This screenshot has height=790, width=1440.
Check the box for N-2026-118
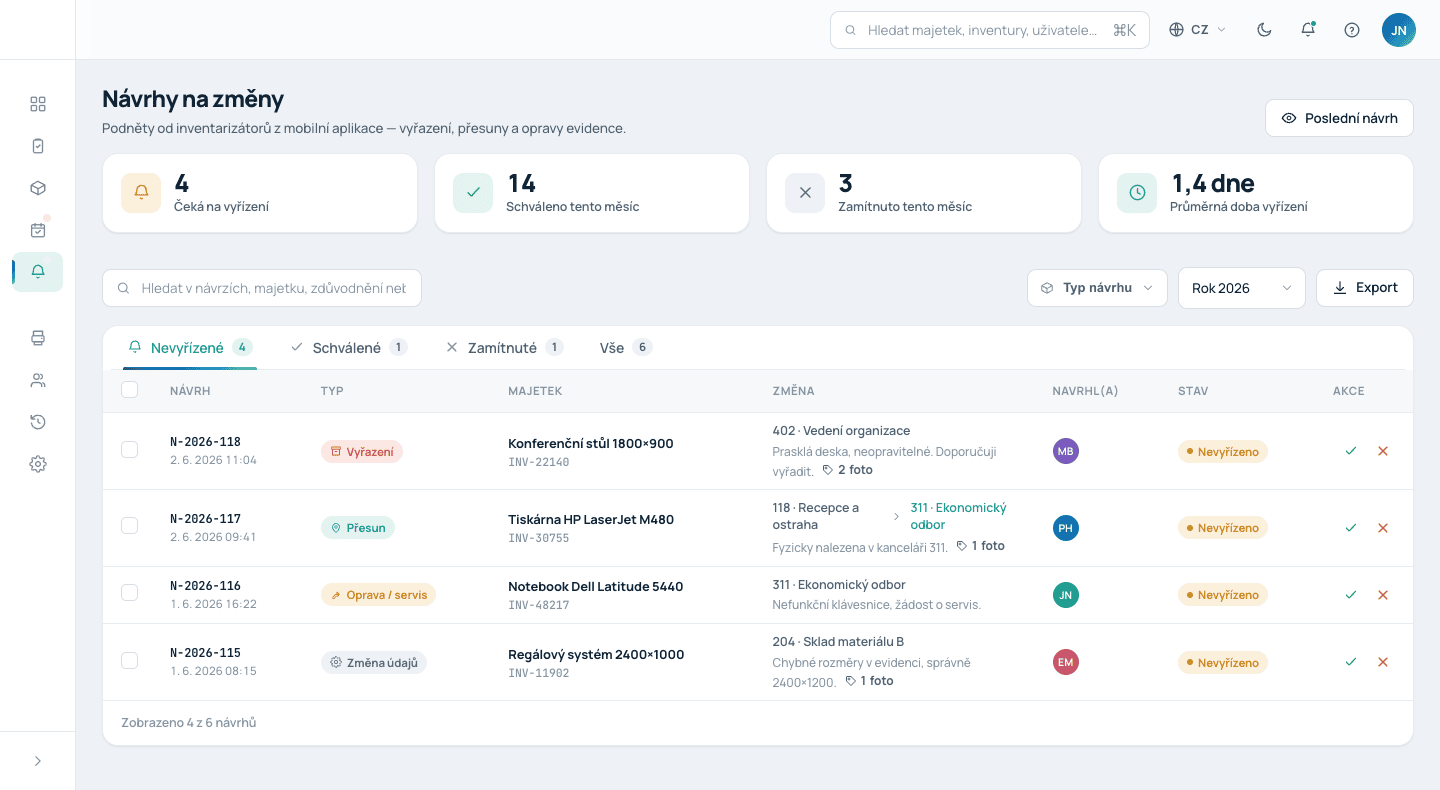click(130, 450)
